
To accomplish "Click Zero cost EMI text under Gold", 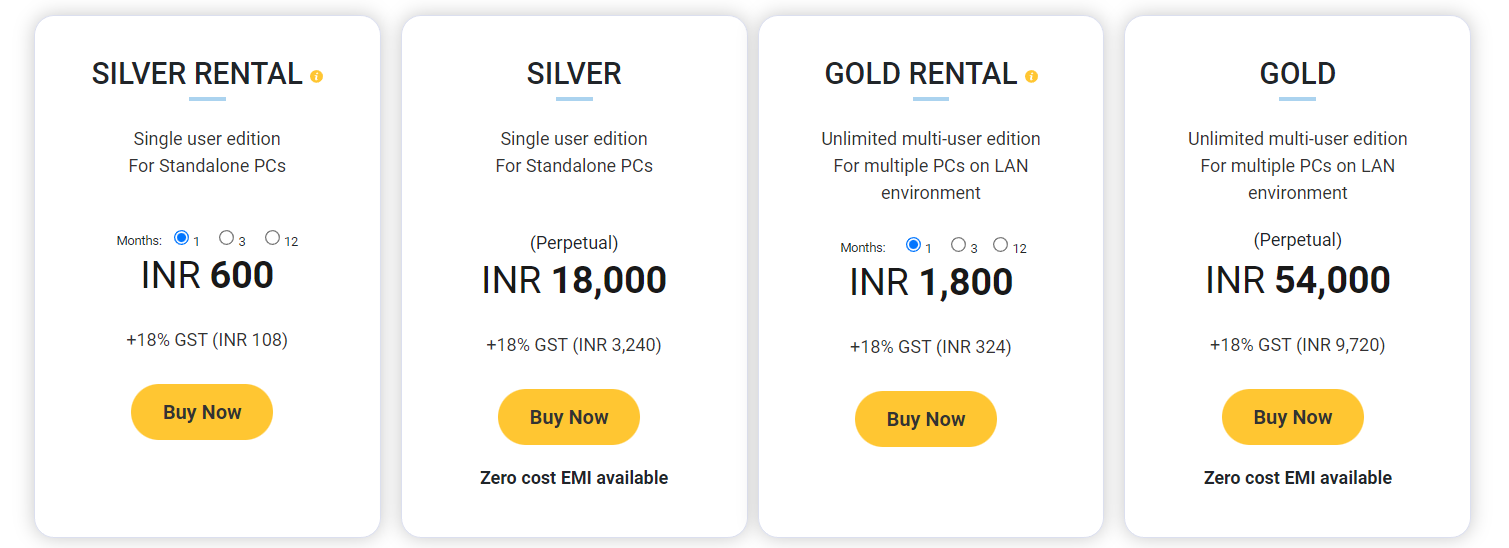I will (x=1298, y=478).
